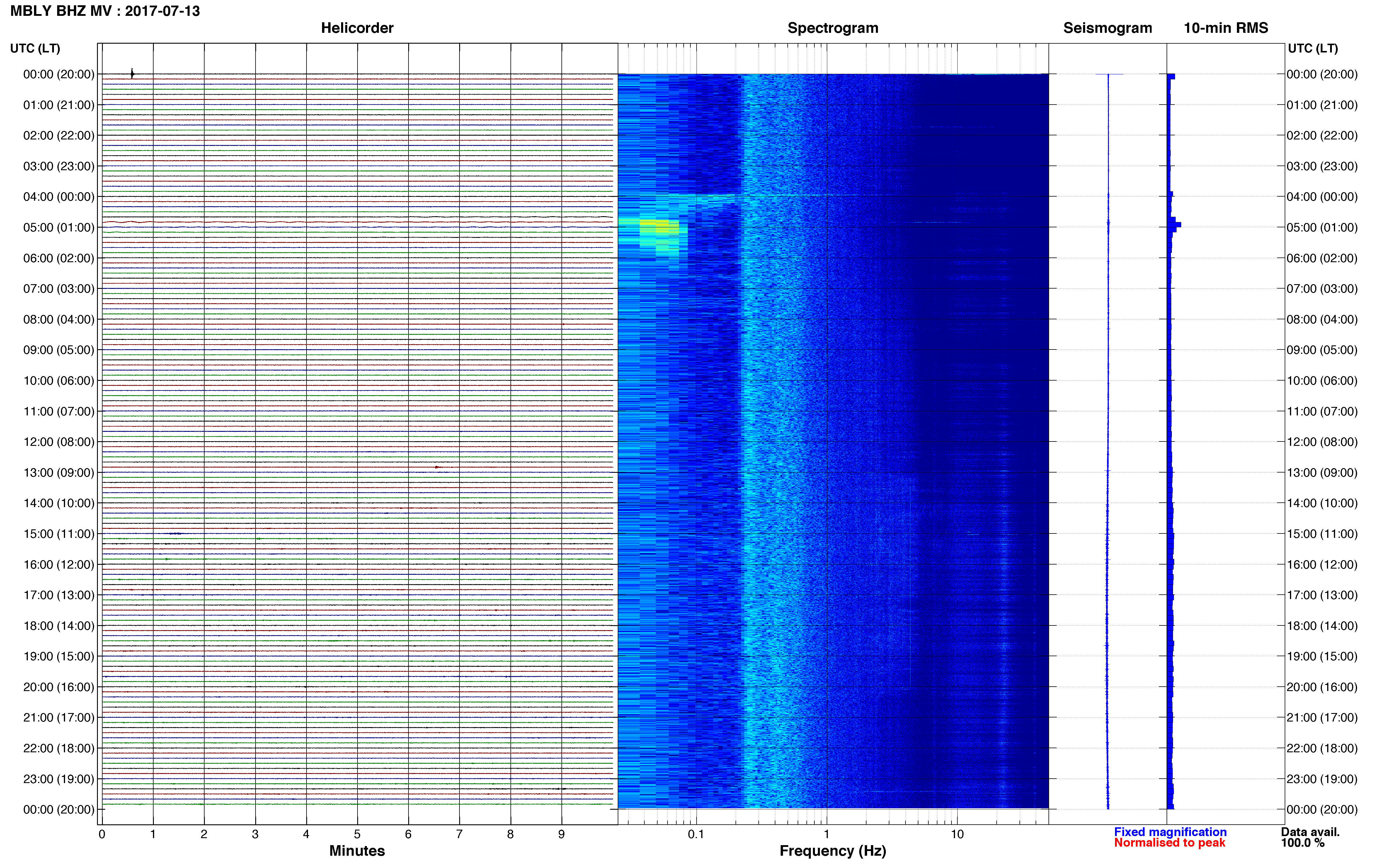This screenshot has height=868, width=1389.
Task: Click the Data avail. label
Action: pos(1310,832)
